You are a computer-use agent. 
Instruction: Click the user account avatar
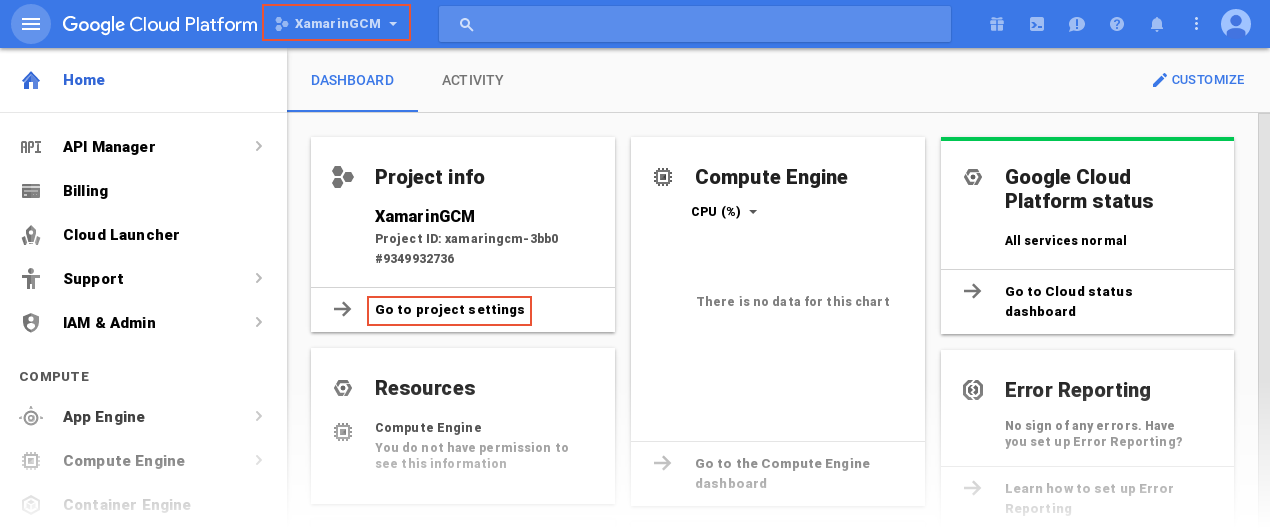[x=1236, y=24]
